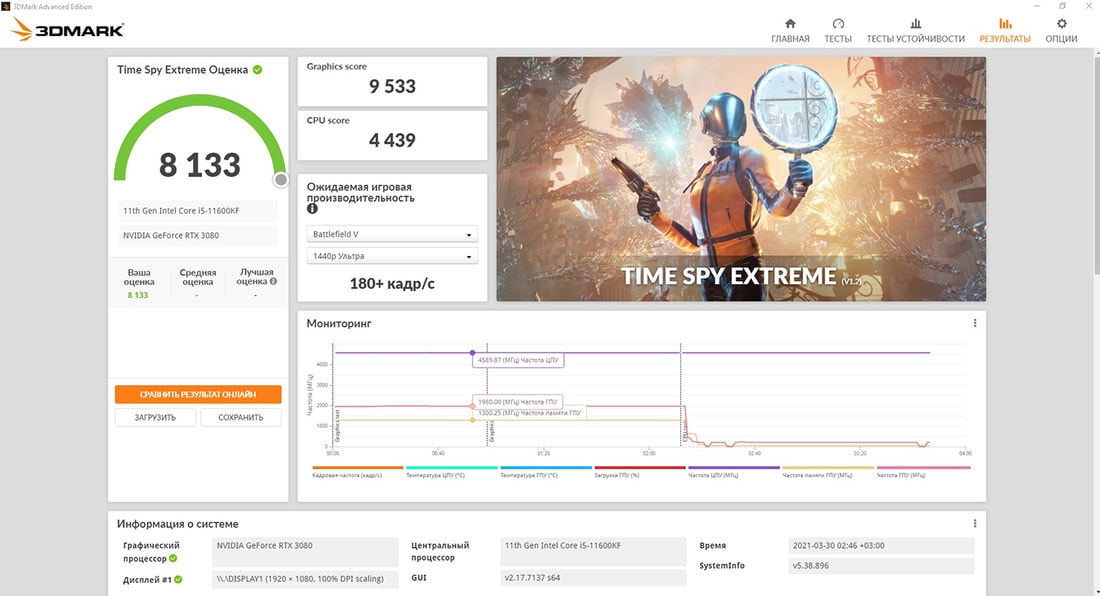Open Тесты устойчивости stress tests tab
Image resolution: width=1100 pixels, height=596 pixels.
(915, 31)
